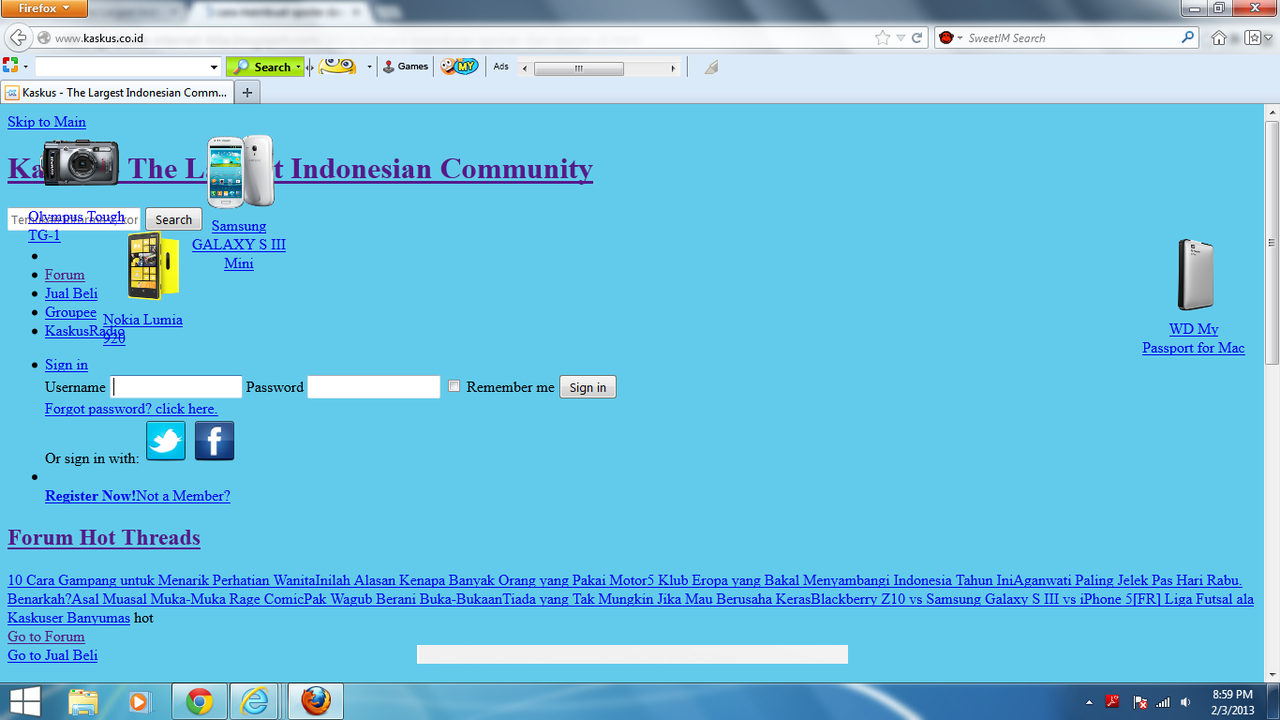Click the MY toolbar icon
1280x720 pixels.
pyautogui.click(x=459, y=66)
